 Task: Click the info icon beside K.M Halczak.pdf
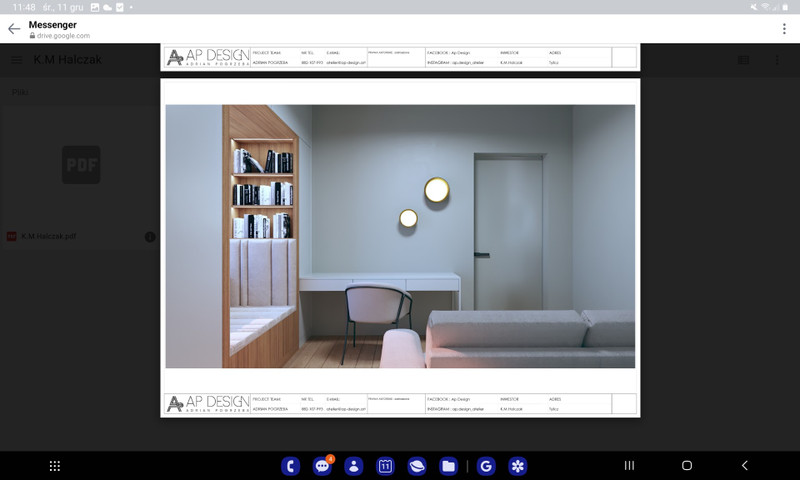pyautogui.click(x=150, y=237)
